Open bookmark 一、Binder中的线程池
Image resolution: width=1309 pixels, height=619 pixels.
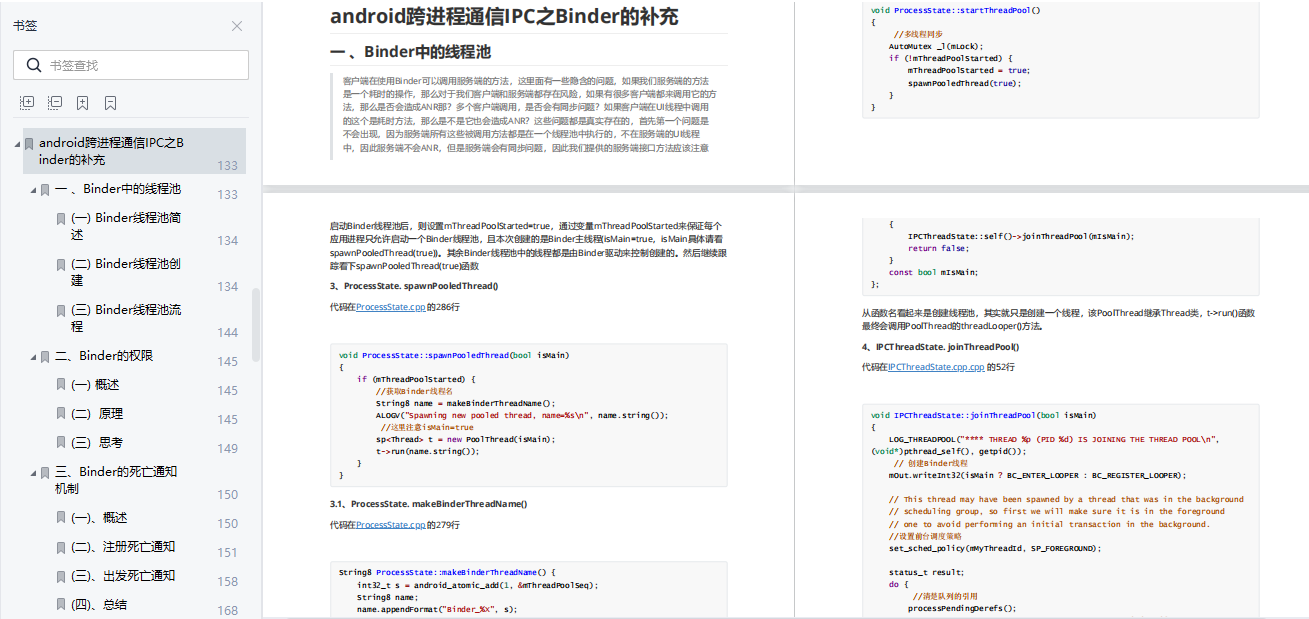point(118,188)
